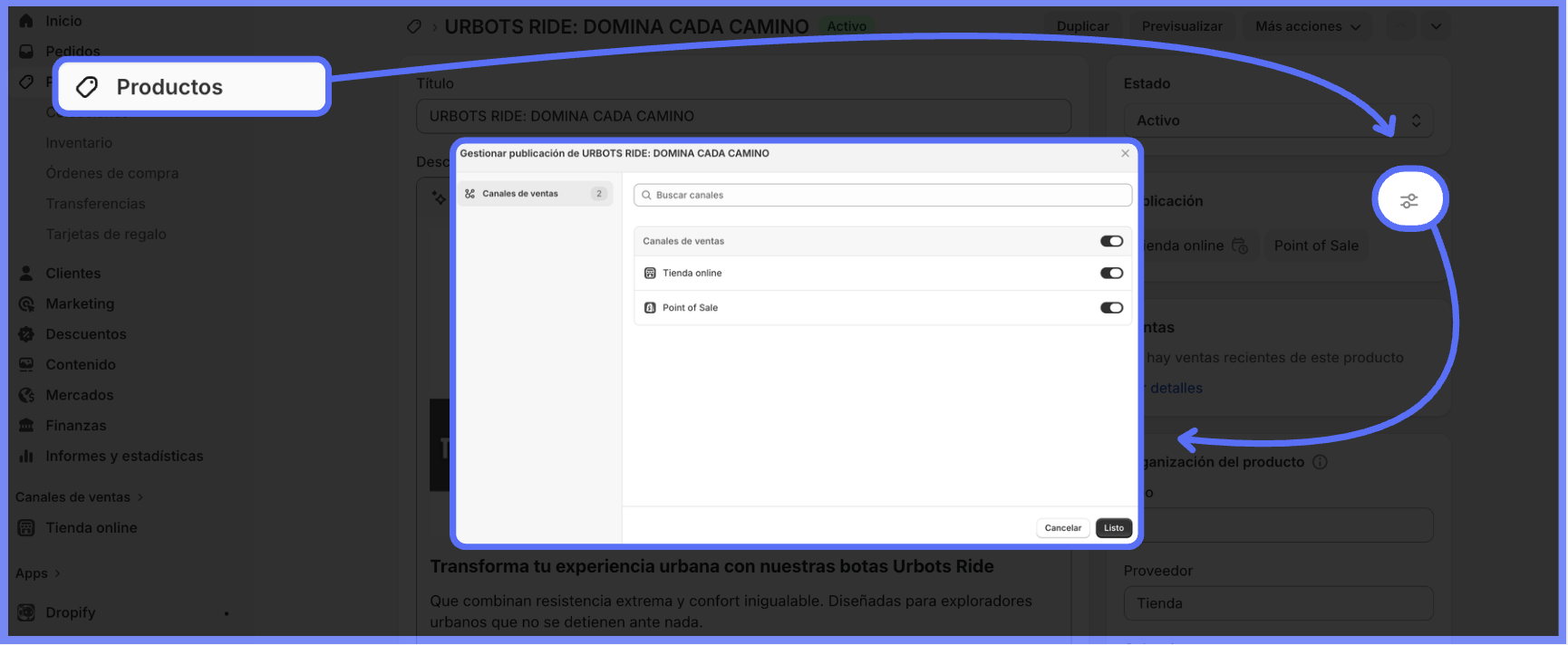Viewport: 1568px width, 645px height.
Task: Click the Finanzas bank icon
Action: point(26,426)
